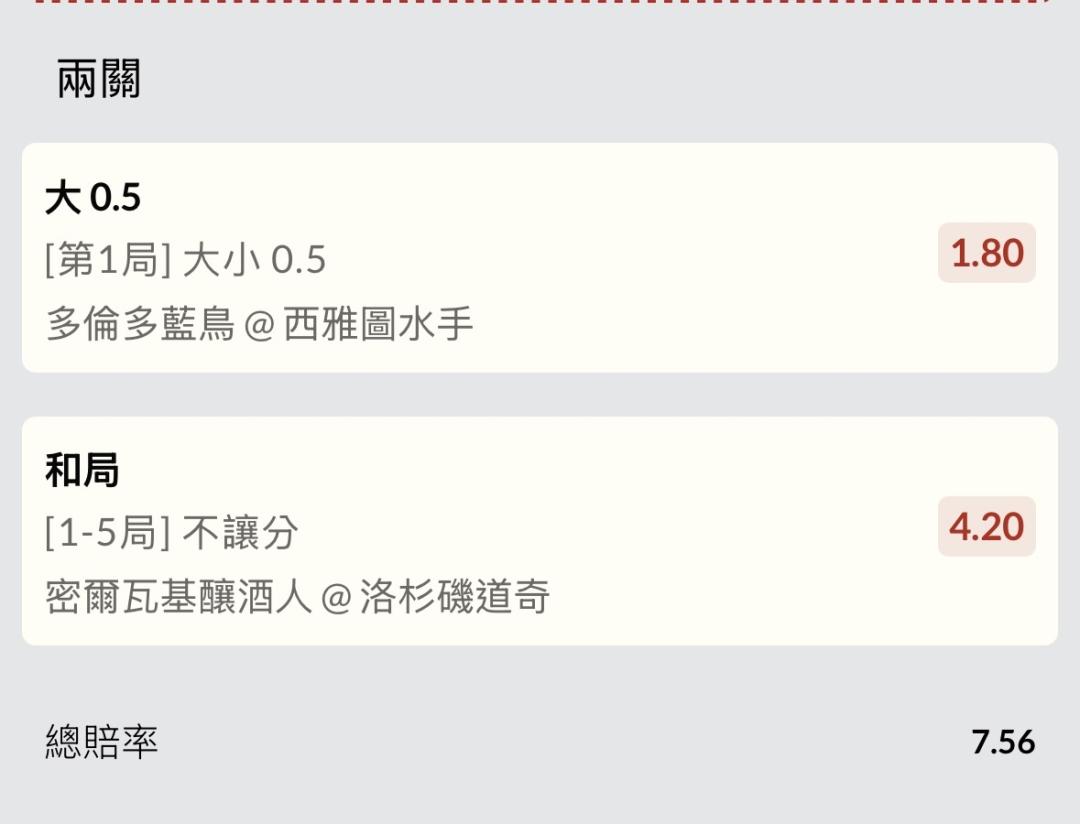This screenshot has width=1080, height=824.
Task: Tap the 總賠率 label
Action: [x=101, y=742]
